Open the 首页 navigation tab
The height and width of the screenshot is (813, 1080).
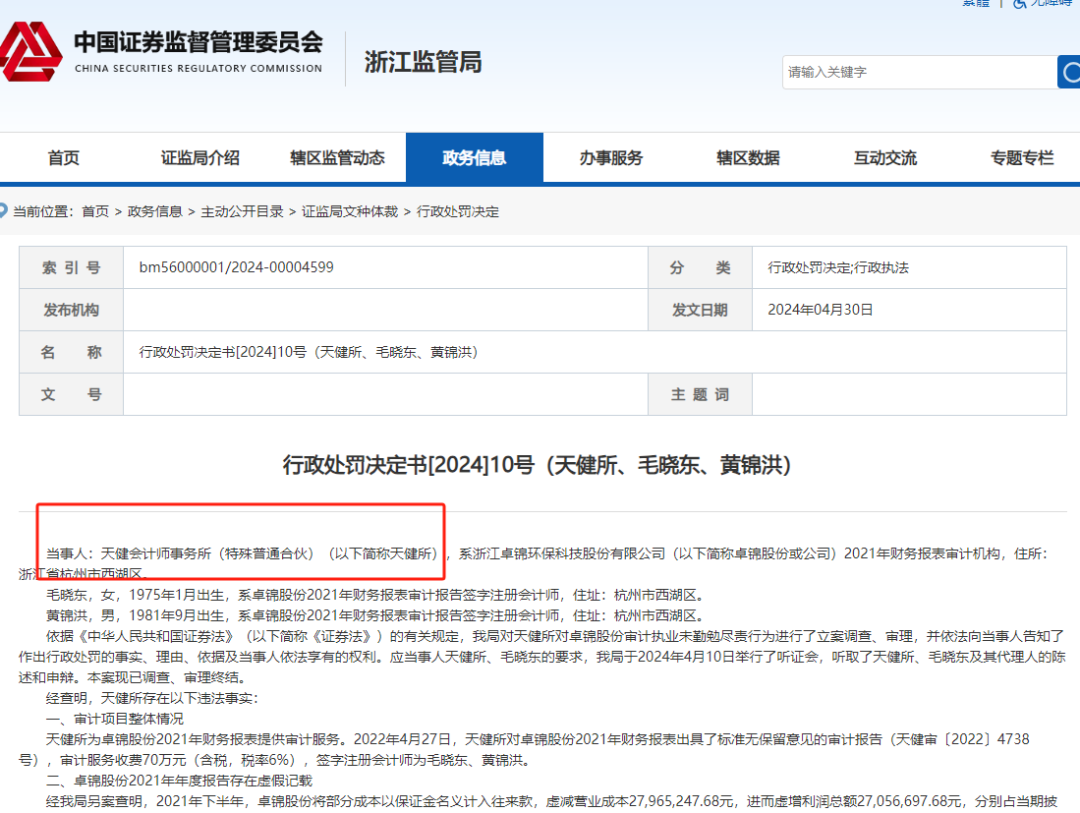[x=63, y=158]
